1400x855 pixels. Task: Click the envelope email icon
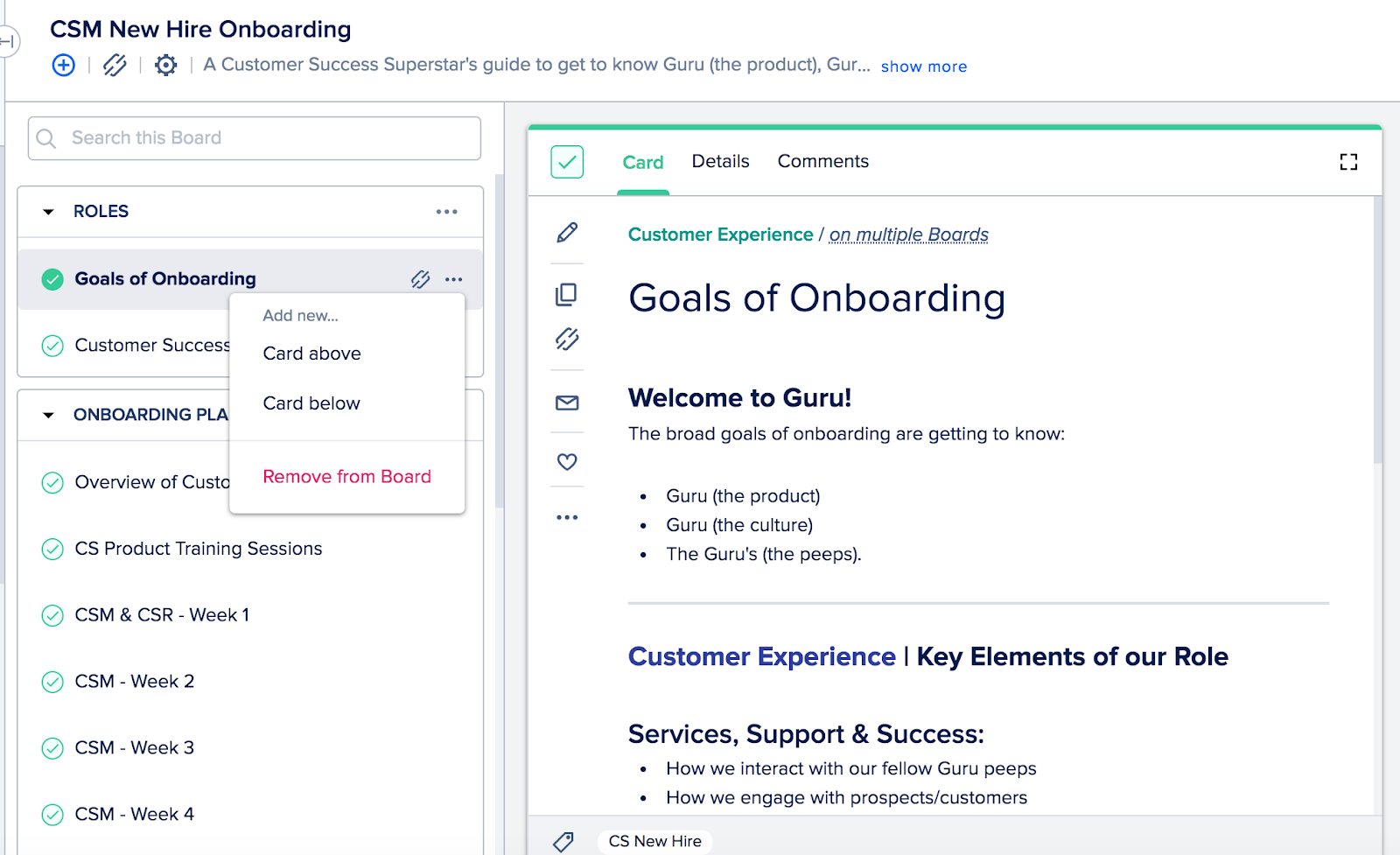(567, 403)
